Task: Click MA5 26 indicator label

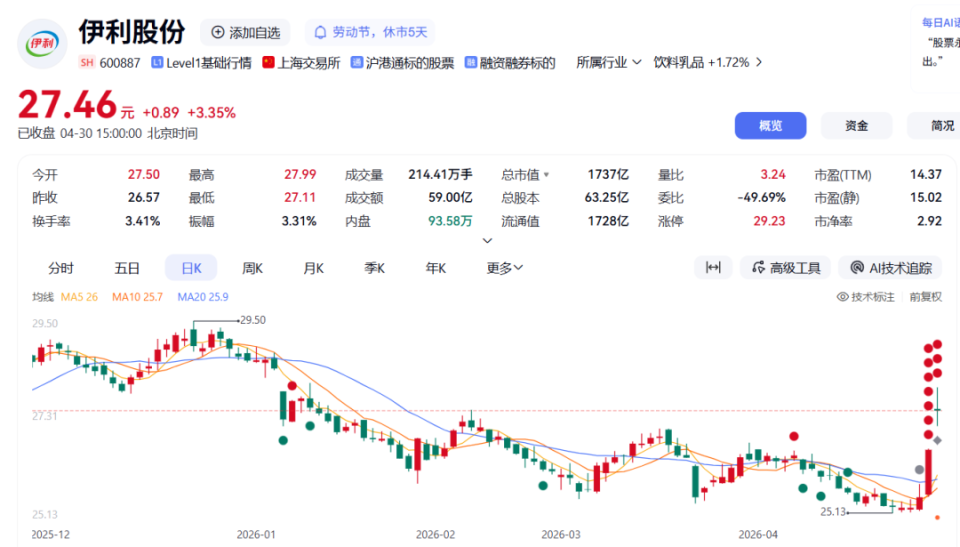Action: pyautogui.click(x=80, y=297)
